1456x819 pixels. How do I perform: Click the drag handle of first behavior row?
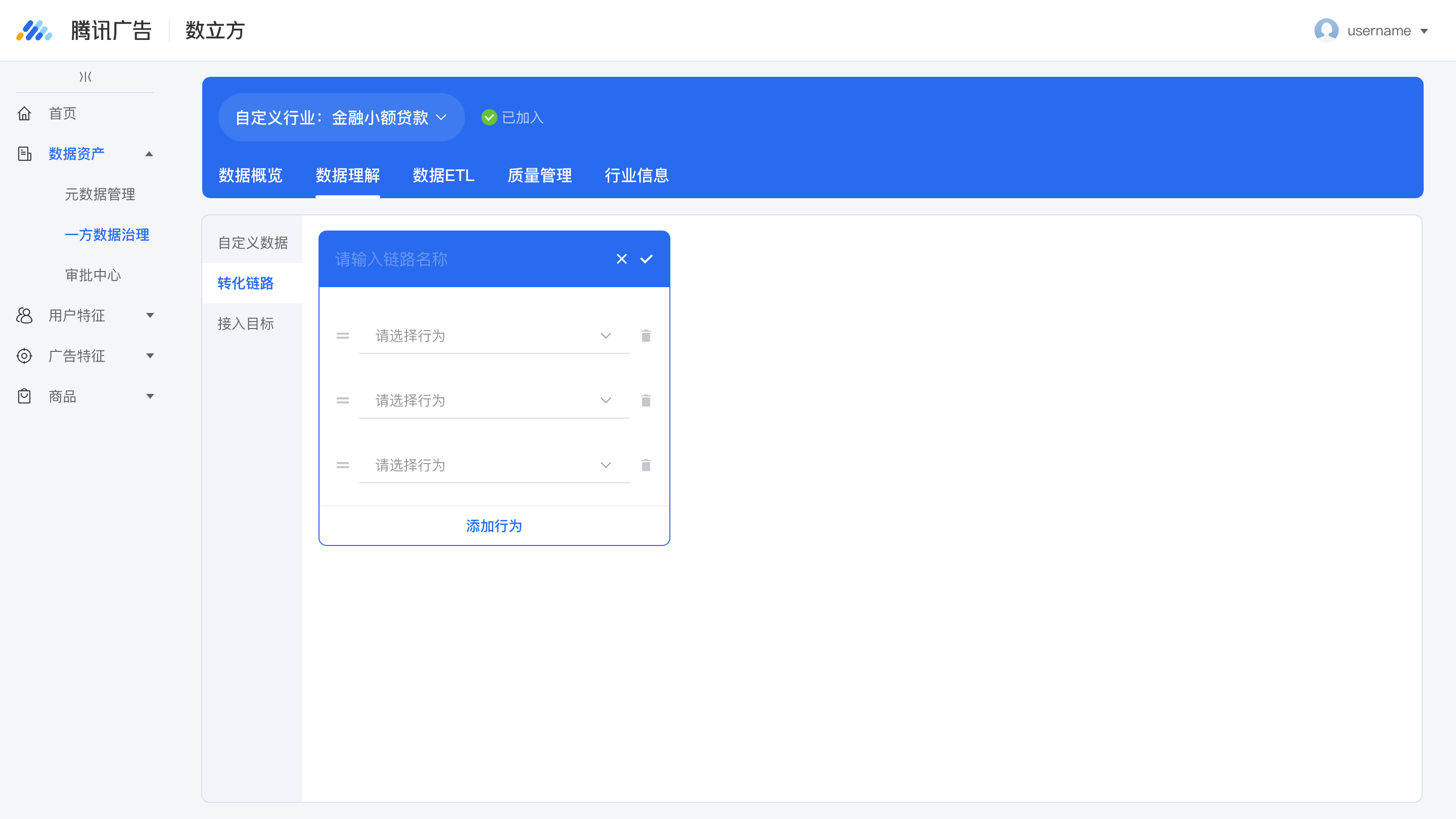(x=343, y=336)
